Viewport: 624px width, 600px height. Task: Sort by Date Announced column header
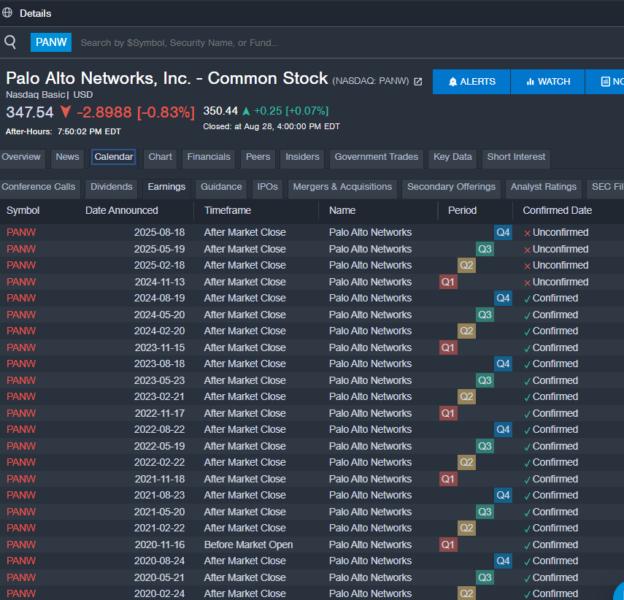point(121,210)
